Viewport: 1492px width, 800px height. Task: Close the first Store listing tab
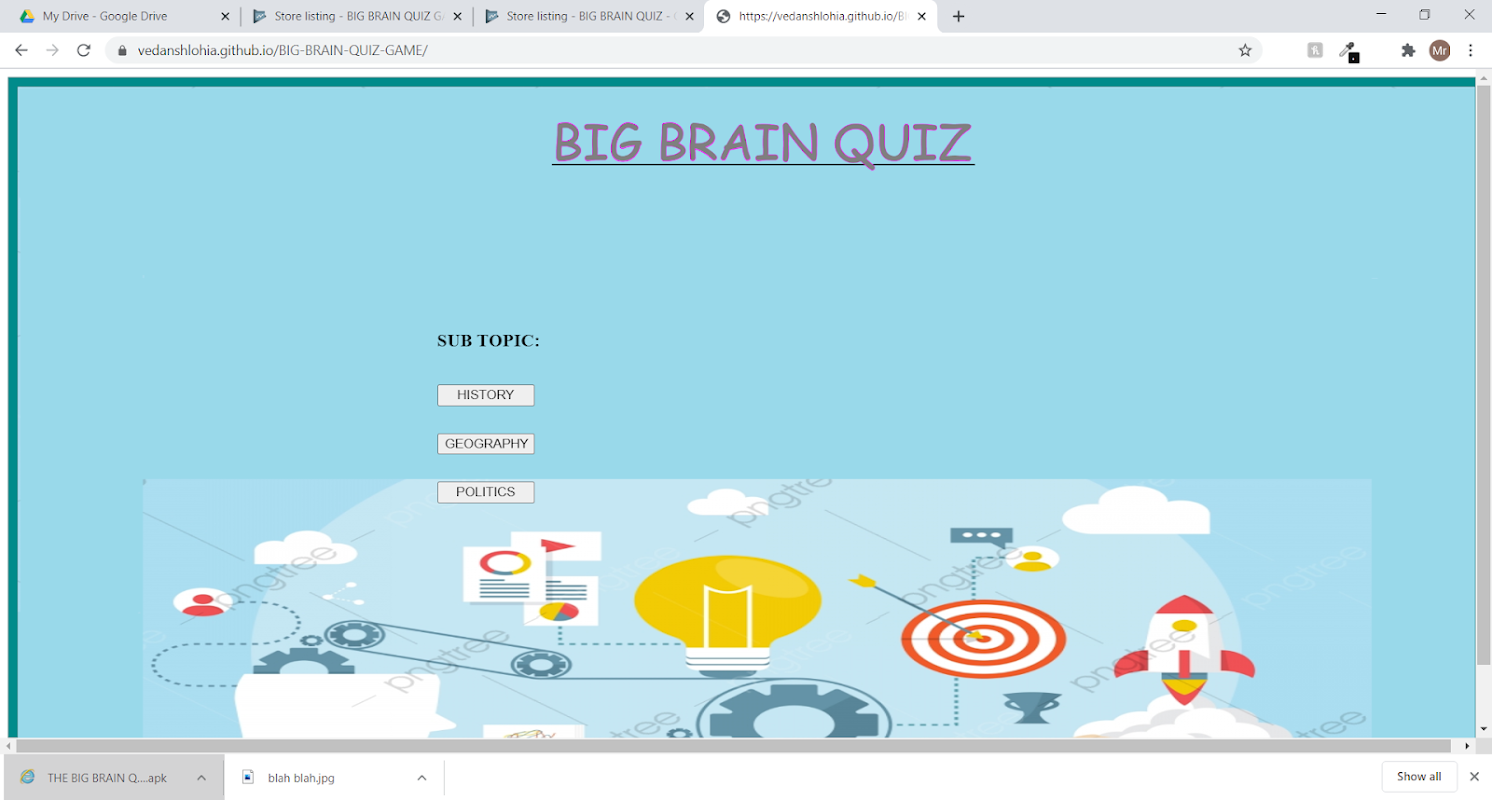(x=457, y=16)
